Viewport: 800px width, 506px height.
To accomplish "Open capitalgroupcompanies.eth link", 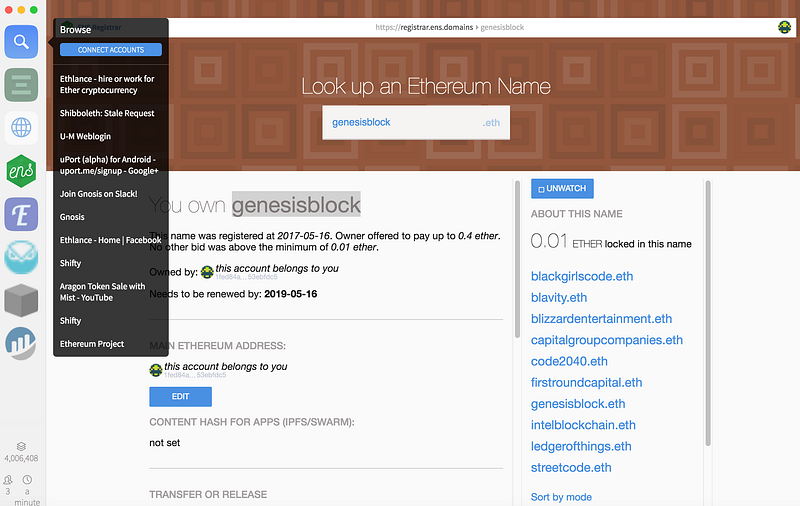I will pyautogui.click(x=607, y=340).
